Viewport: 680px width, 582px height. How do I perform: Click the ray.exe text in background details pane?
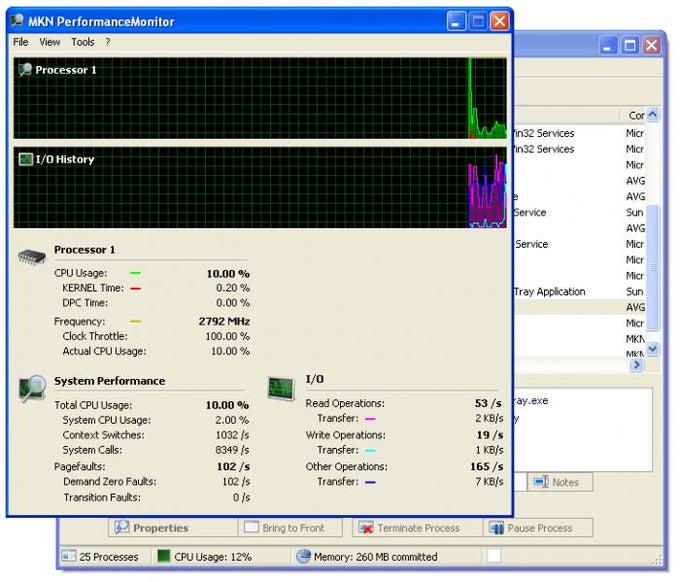(x=532, y=400)
